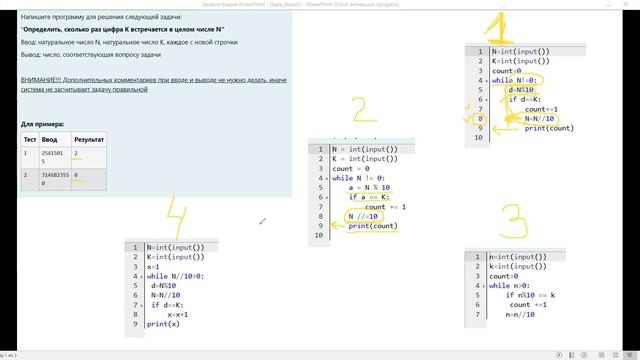Viewport: 640px width, 360px height.
Task: Click result cell '2' of test 1
Action: point(76,153)
